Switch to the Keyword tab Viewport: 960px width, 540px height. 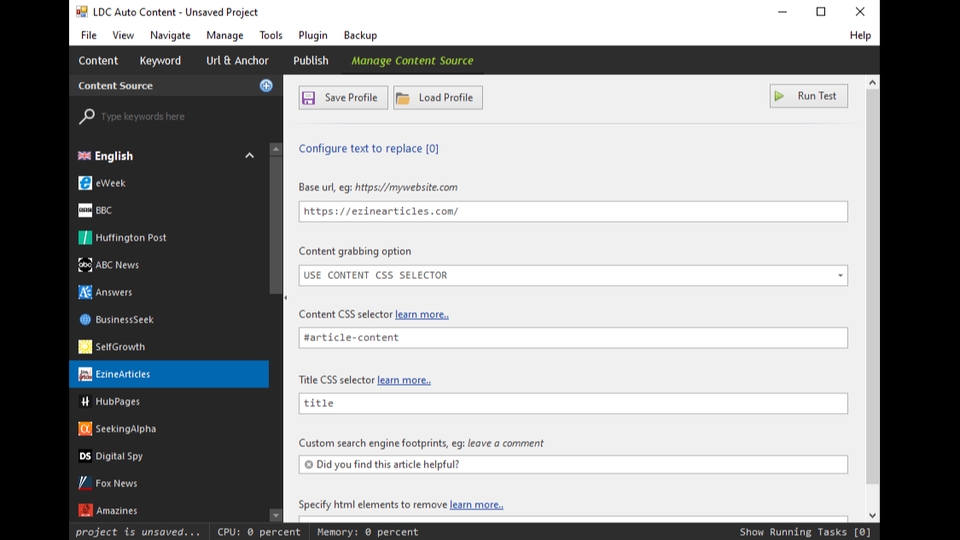click(x=160, y=61)
